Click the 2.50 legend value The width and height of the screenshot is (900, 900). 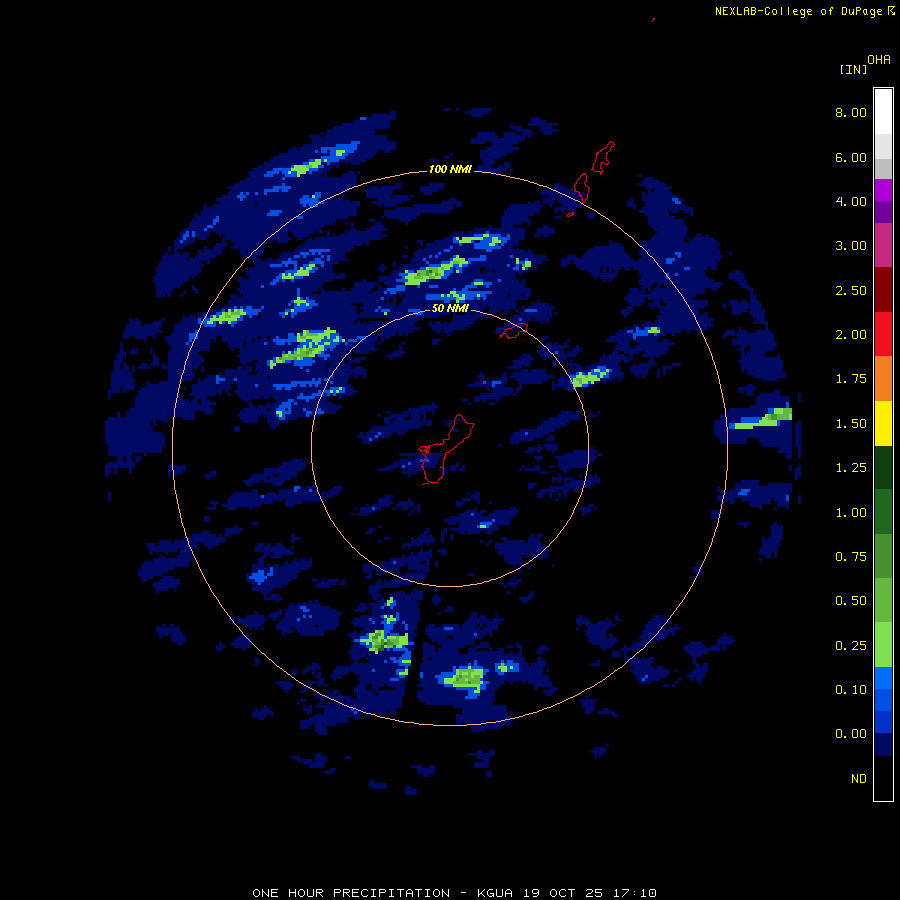click(851, 290)
